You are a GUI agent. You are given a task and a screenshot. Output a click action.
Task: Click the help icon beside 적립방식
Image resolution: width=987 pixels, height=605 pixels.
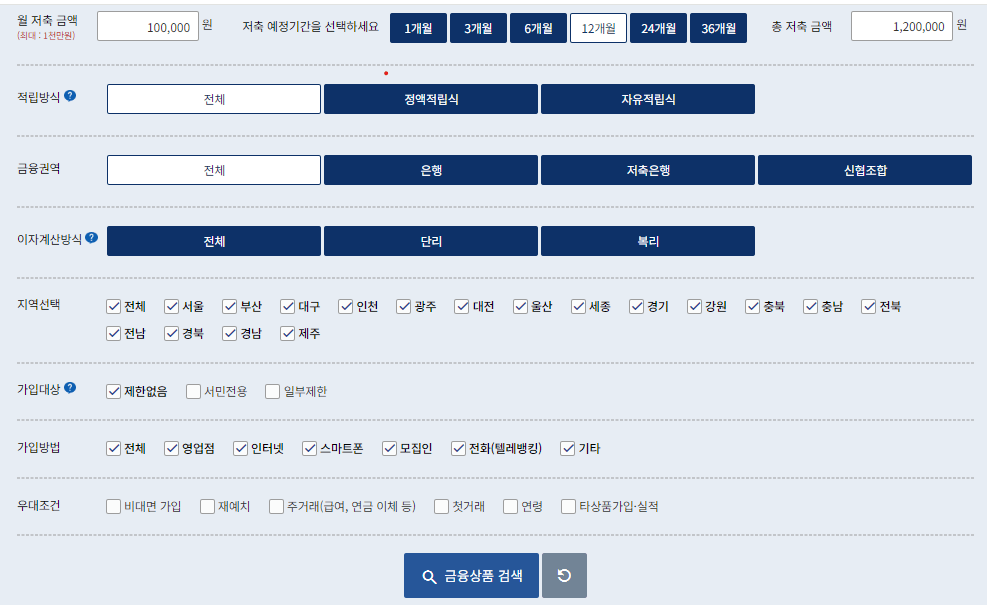(x=71, y=96)
